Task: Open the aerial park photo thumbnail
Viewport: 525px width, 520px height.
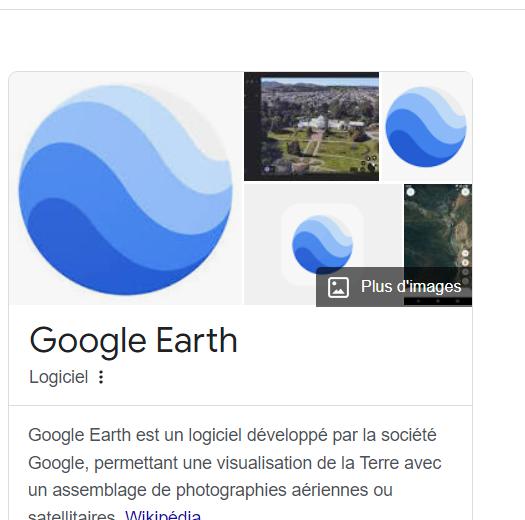Action: (311, 126)
